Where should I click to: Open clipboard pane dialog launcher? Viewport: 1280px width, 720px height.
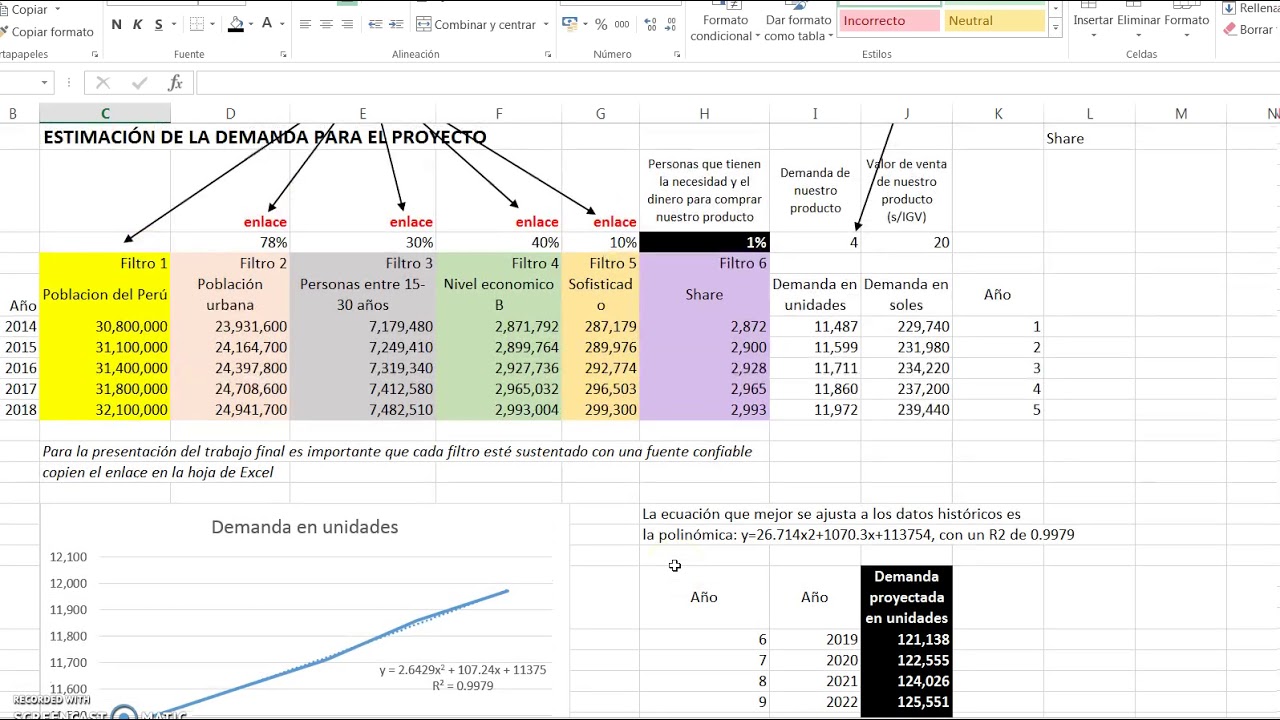tap(95, 54)
